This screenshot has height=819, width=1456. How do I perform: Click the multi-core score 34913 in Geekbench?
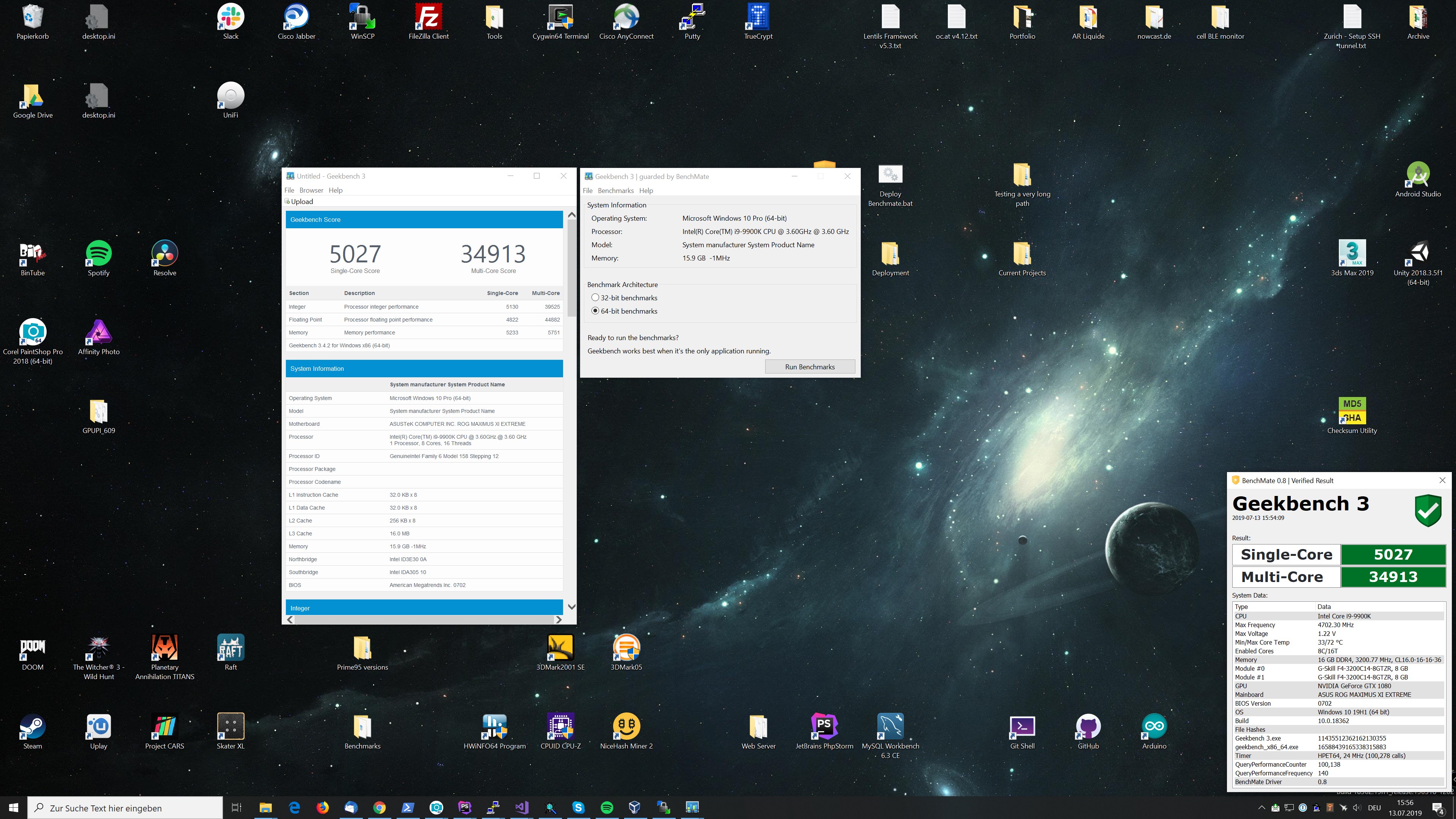click(493, 254)
